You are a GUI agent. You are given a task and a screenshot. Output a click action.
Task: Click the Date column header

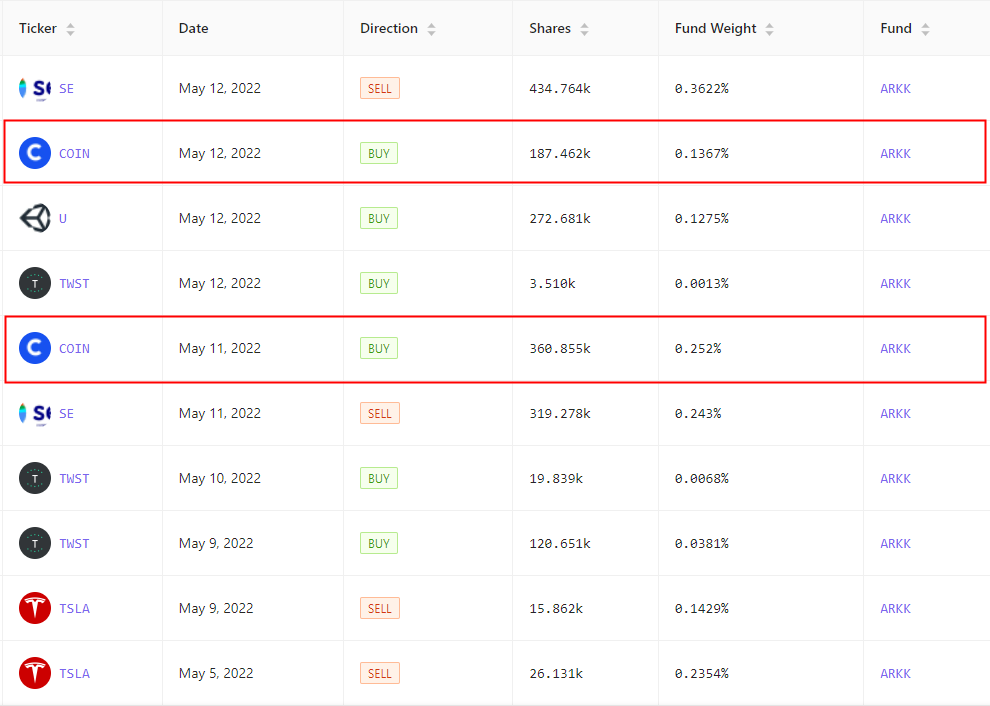pyautogui.click(x=193, y=28)
